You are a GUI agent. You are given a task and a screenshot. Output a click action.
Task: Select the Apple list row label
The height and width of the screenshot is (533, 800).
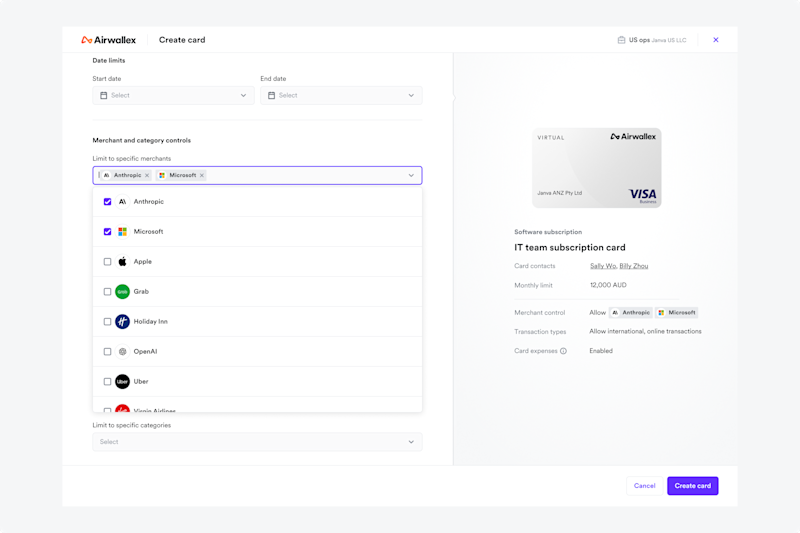point(143,262)
